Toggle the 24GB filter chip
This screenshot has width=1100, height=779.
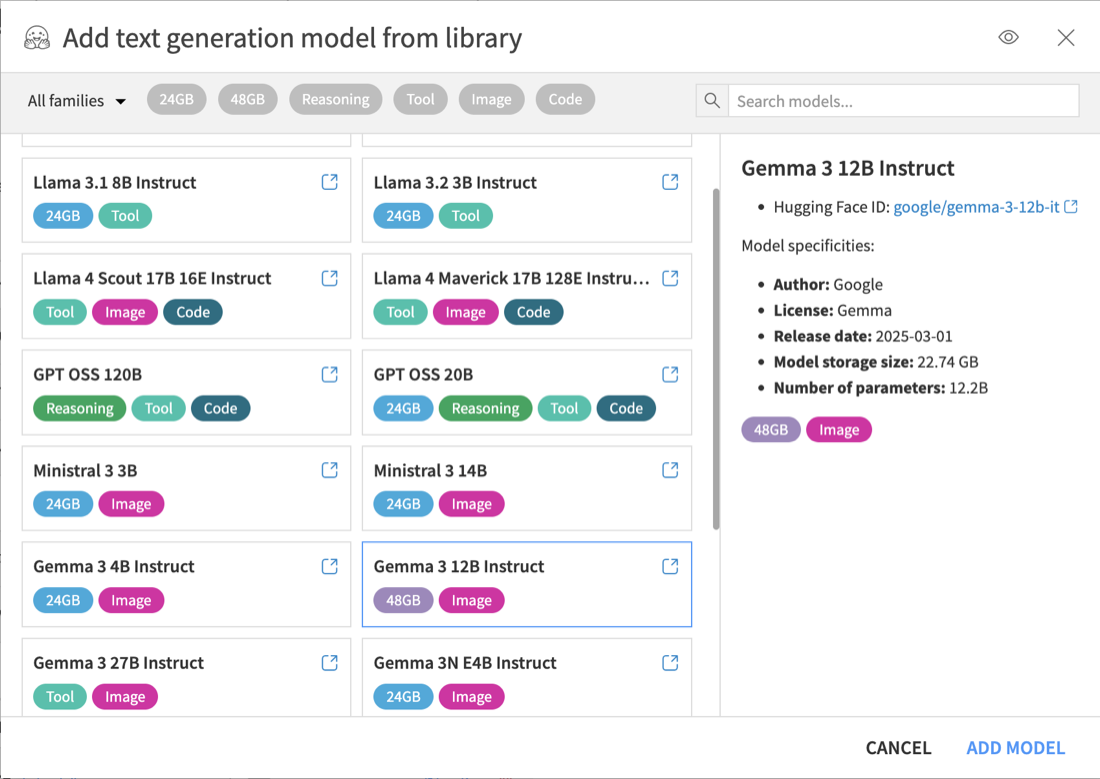tap(176, 99)
